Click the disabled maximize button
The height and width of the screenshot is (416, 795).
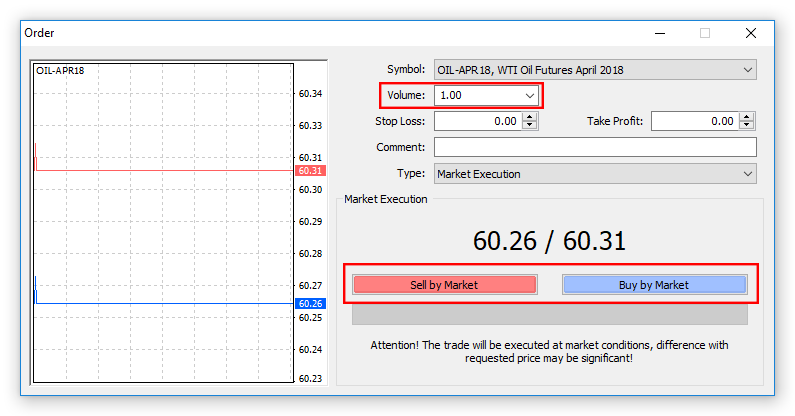pyautogui.click(x=705, y=33)
